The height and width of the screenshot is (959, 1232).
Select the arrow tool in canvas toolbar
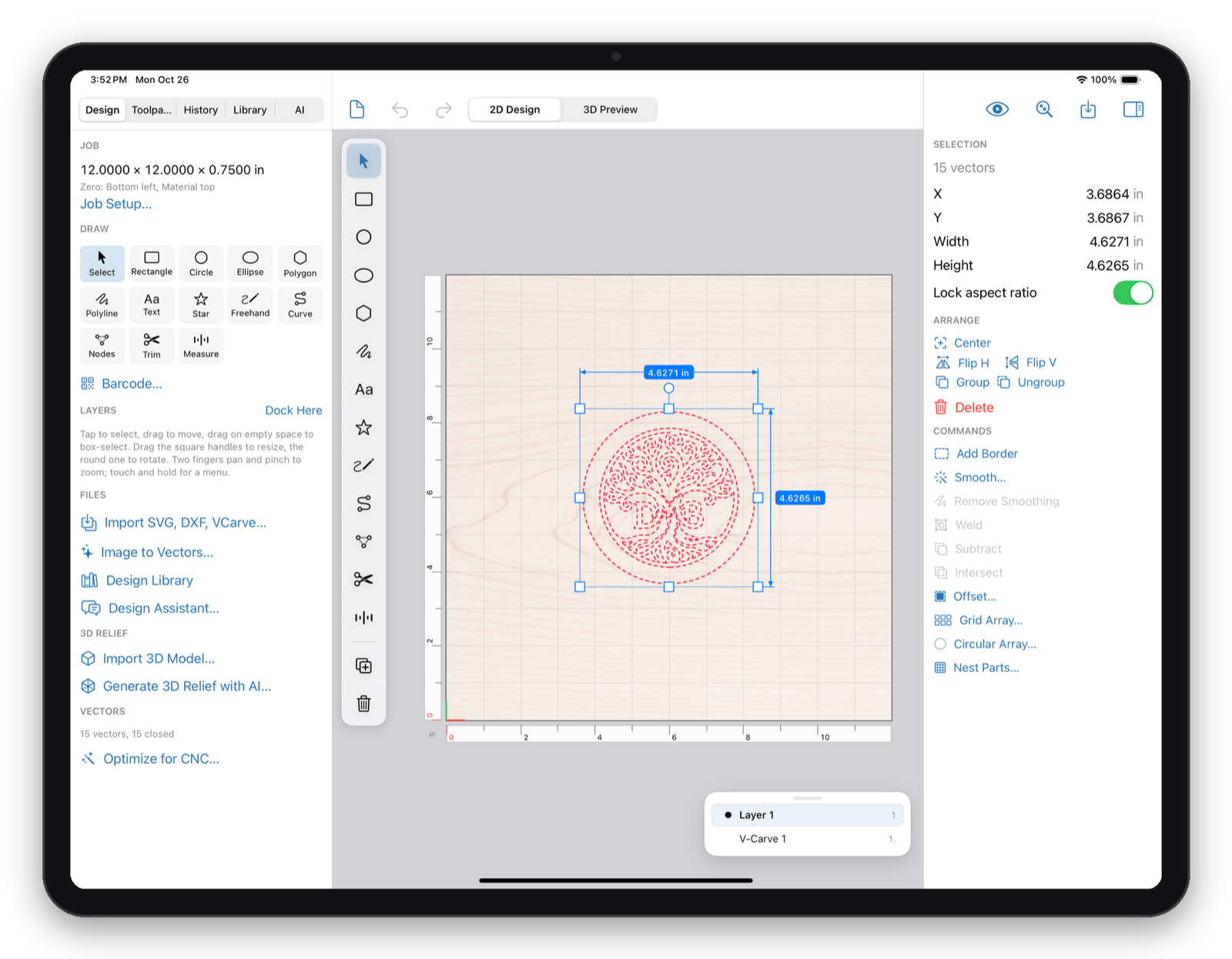pyautogui.click(x=363, y=161)
